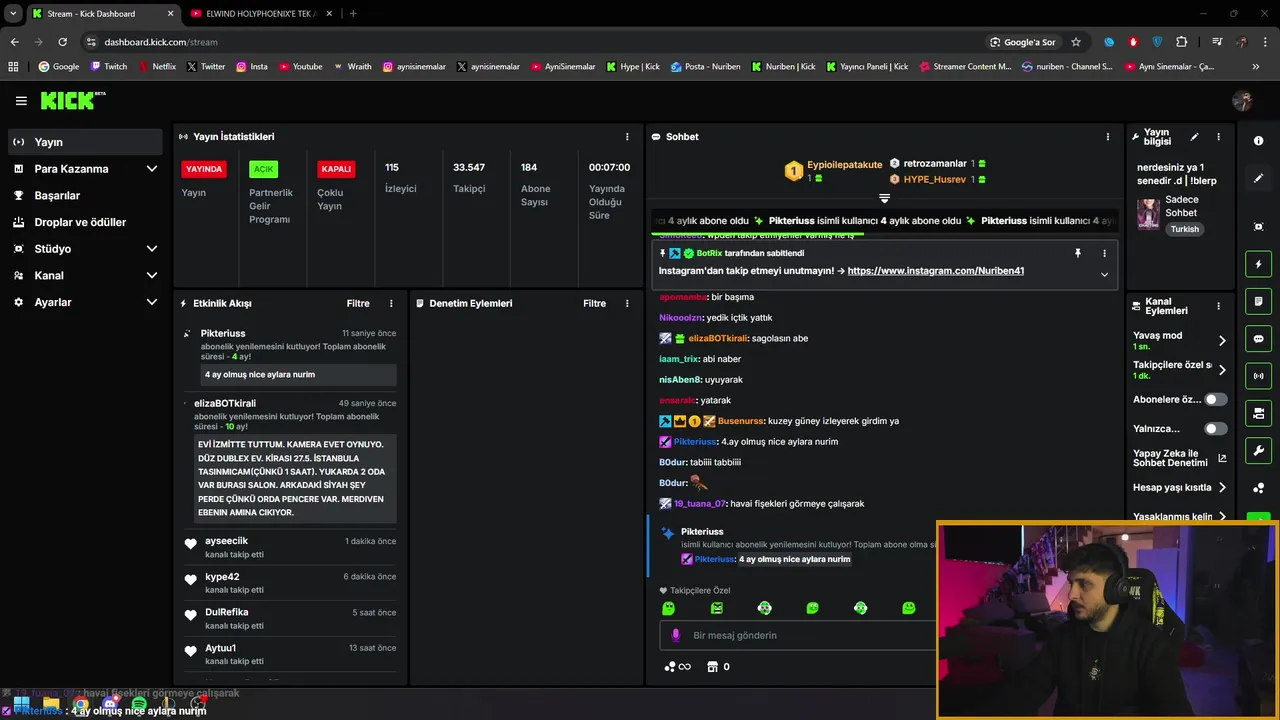Open Filtre in Denetim Eylemleri
This screenshot has height=720, width=1280.
[x=594, y=303]
